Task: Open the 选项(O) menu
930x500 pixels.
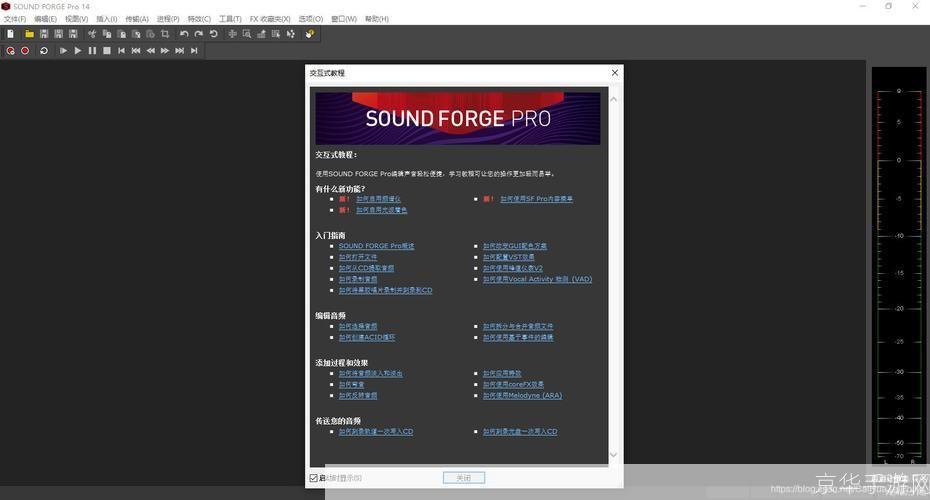Action: [x=311, y=19]
